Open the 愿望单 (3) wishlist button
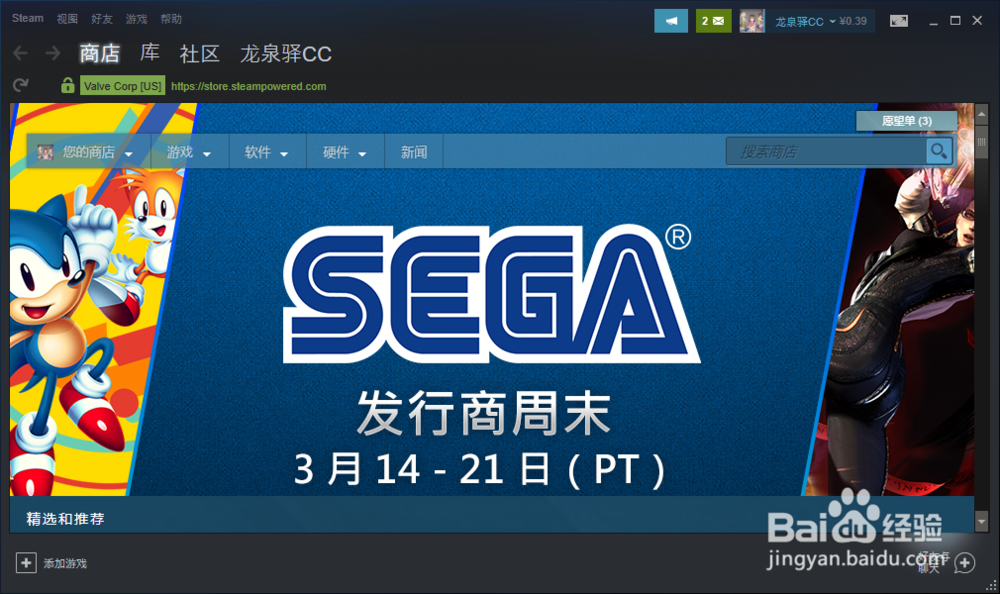The image size is (1000, 594). coord(906,121)
